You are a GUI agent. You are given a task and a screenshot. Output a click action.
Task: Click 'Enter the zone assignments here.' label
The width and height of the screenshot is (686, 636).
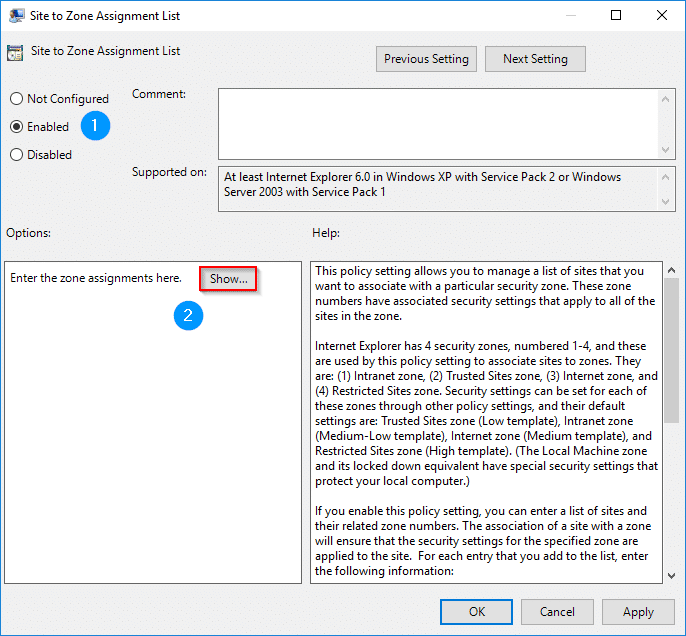click(x=96, y=278)
